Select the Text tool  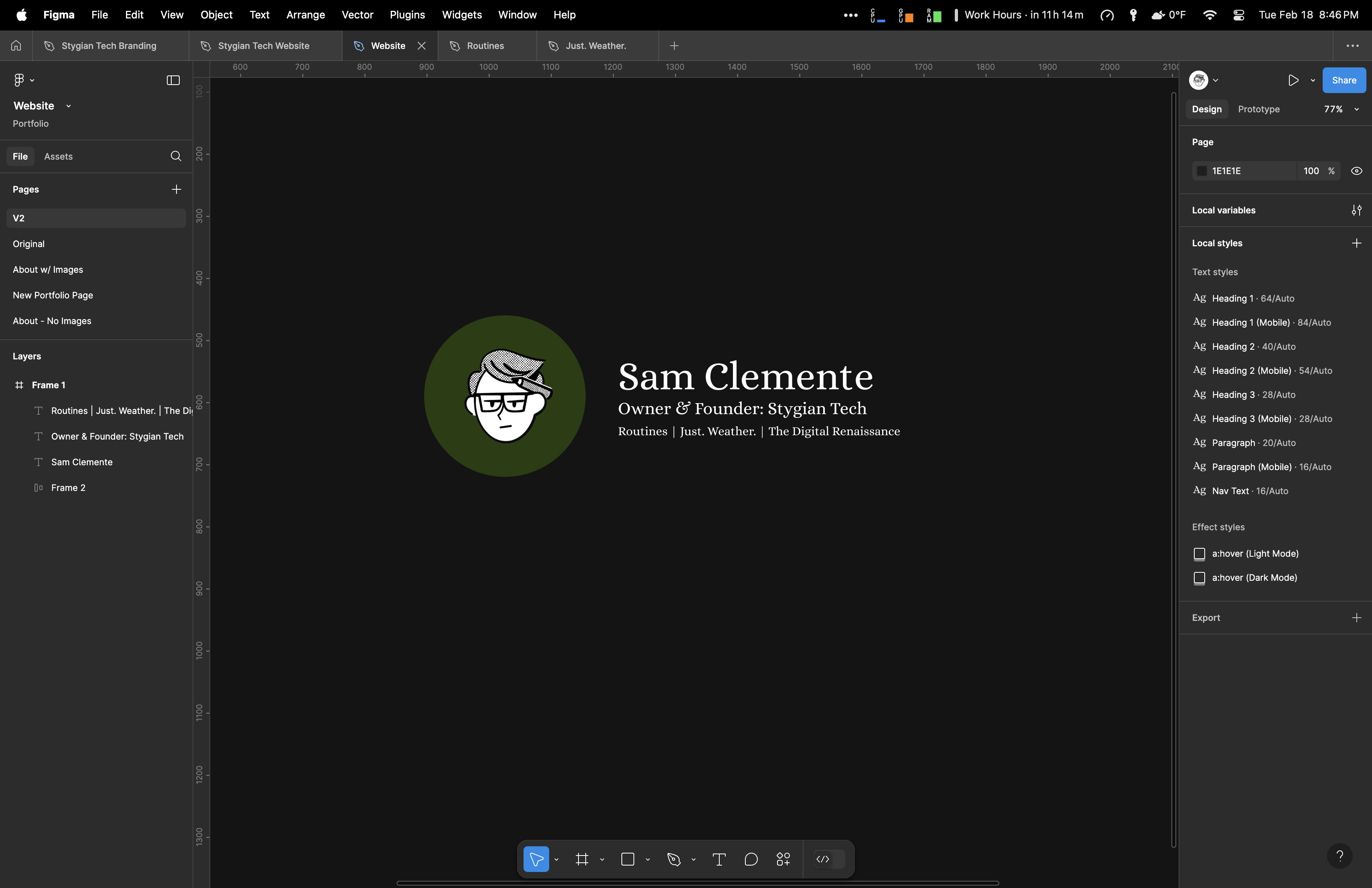click(719, 859)
